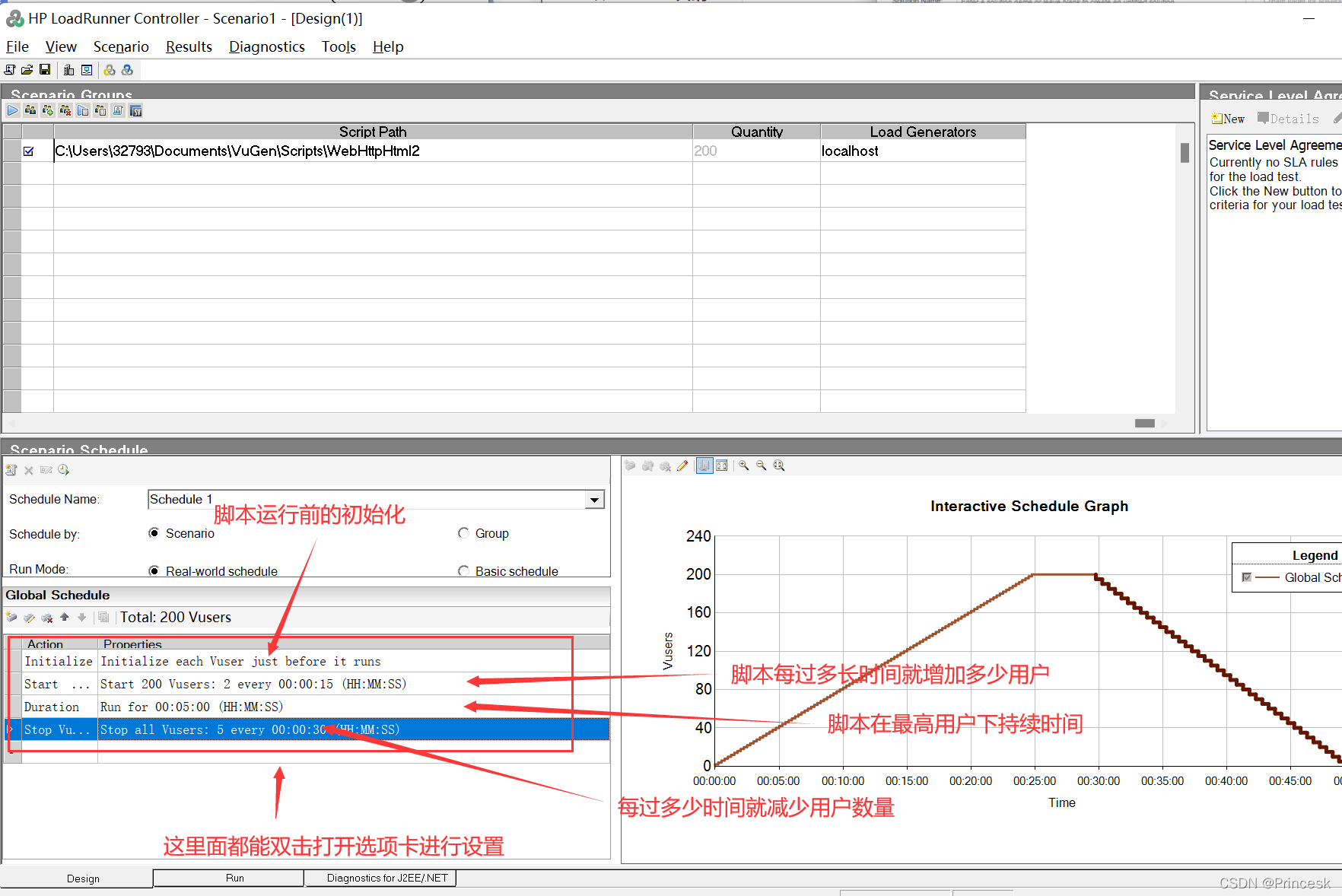The height and width of the screenshot is (896, 1342).
Task: Click Details button in Service Level Agreement
Action: pos(1288,119)
